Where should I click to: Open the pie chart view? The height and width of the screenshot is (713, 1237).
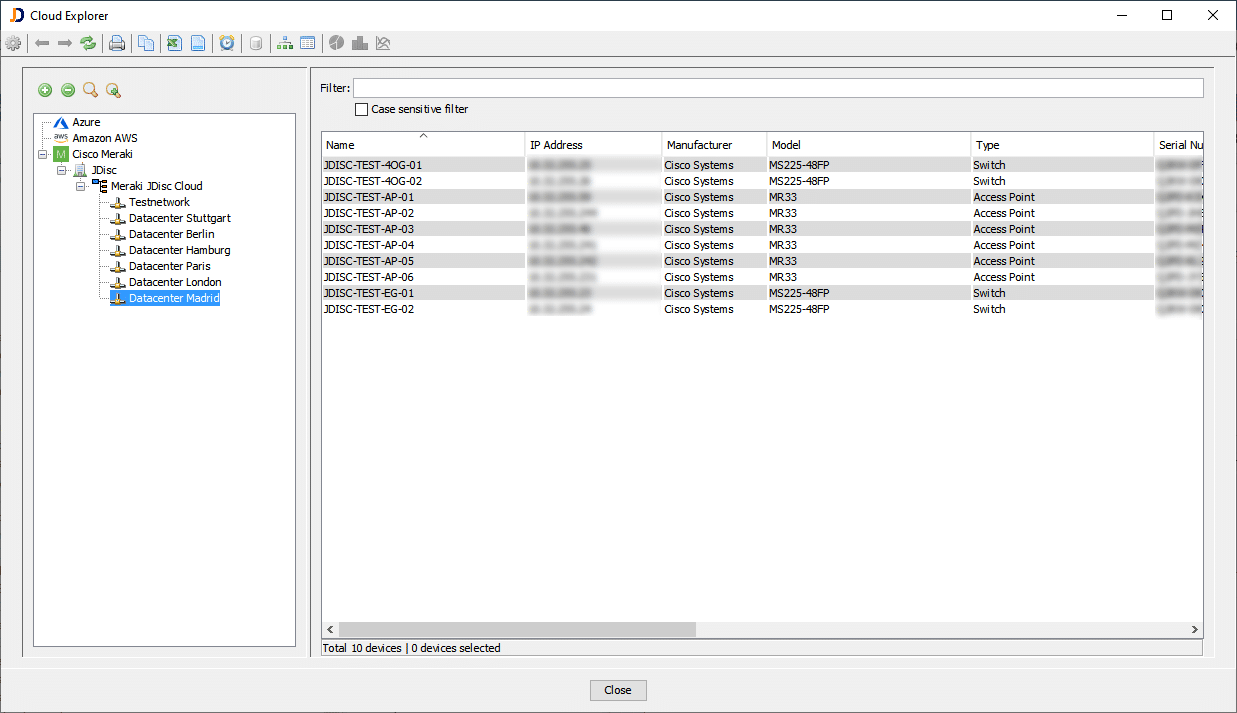coord(337,43)
